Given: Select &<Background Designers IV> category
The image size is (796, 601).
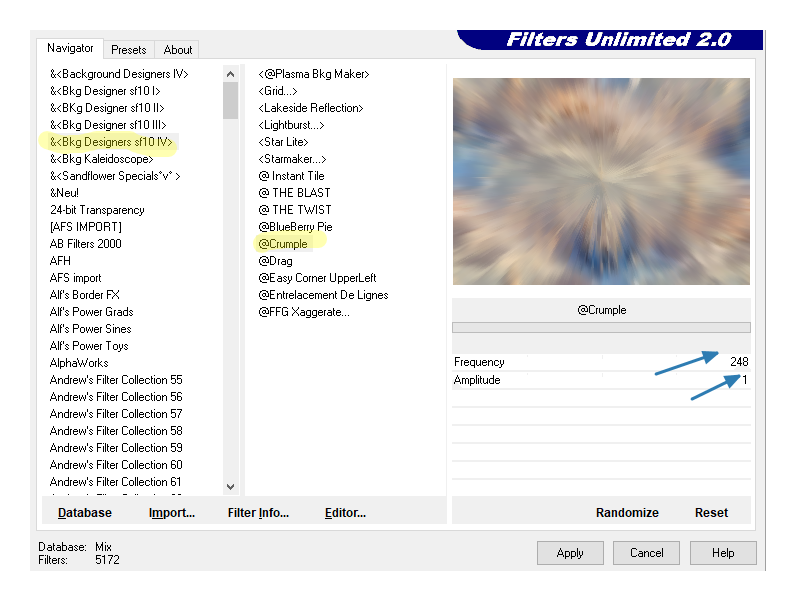Looking at the screenshot, I should pos(119,74).
